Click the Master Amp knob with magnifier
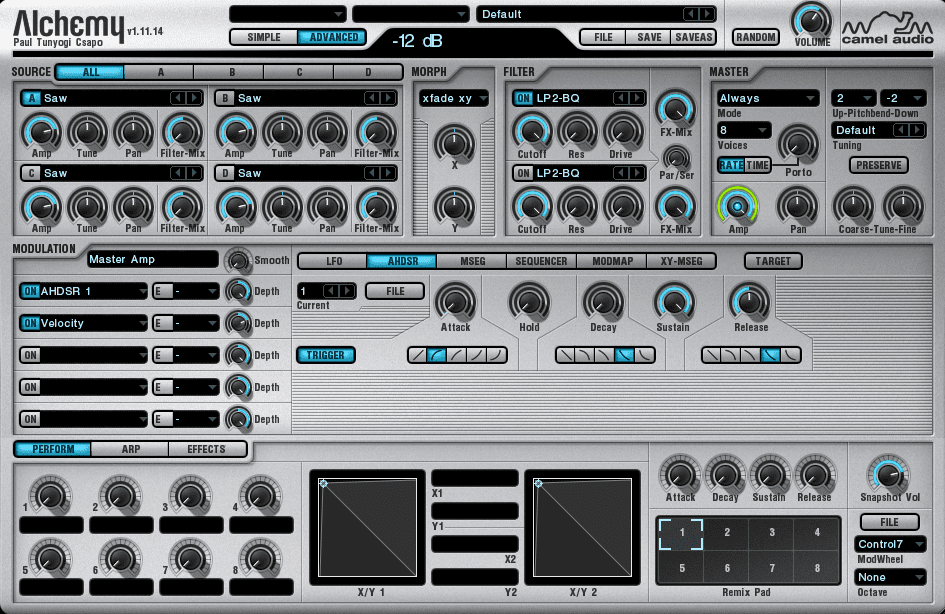The width and height of the screenshot is (945, 614). tap(736, 207)
